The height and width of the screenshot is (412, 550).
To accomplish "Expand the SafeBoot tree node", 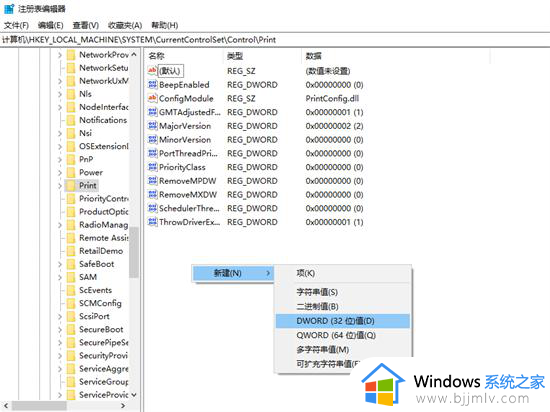I will pyautogui.click(x=60, y=264).
